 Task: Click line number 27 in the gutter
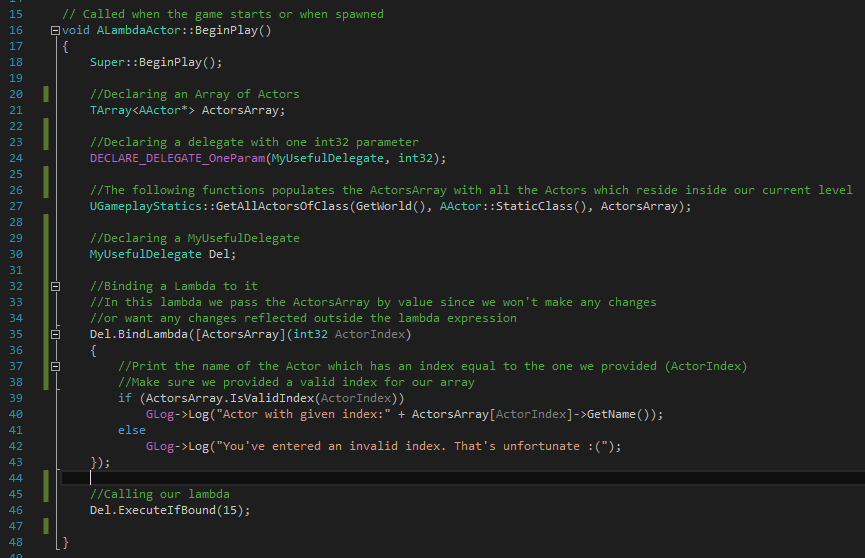pyautogui.click(x=16, y=206)
